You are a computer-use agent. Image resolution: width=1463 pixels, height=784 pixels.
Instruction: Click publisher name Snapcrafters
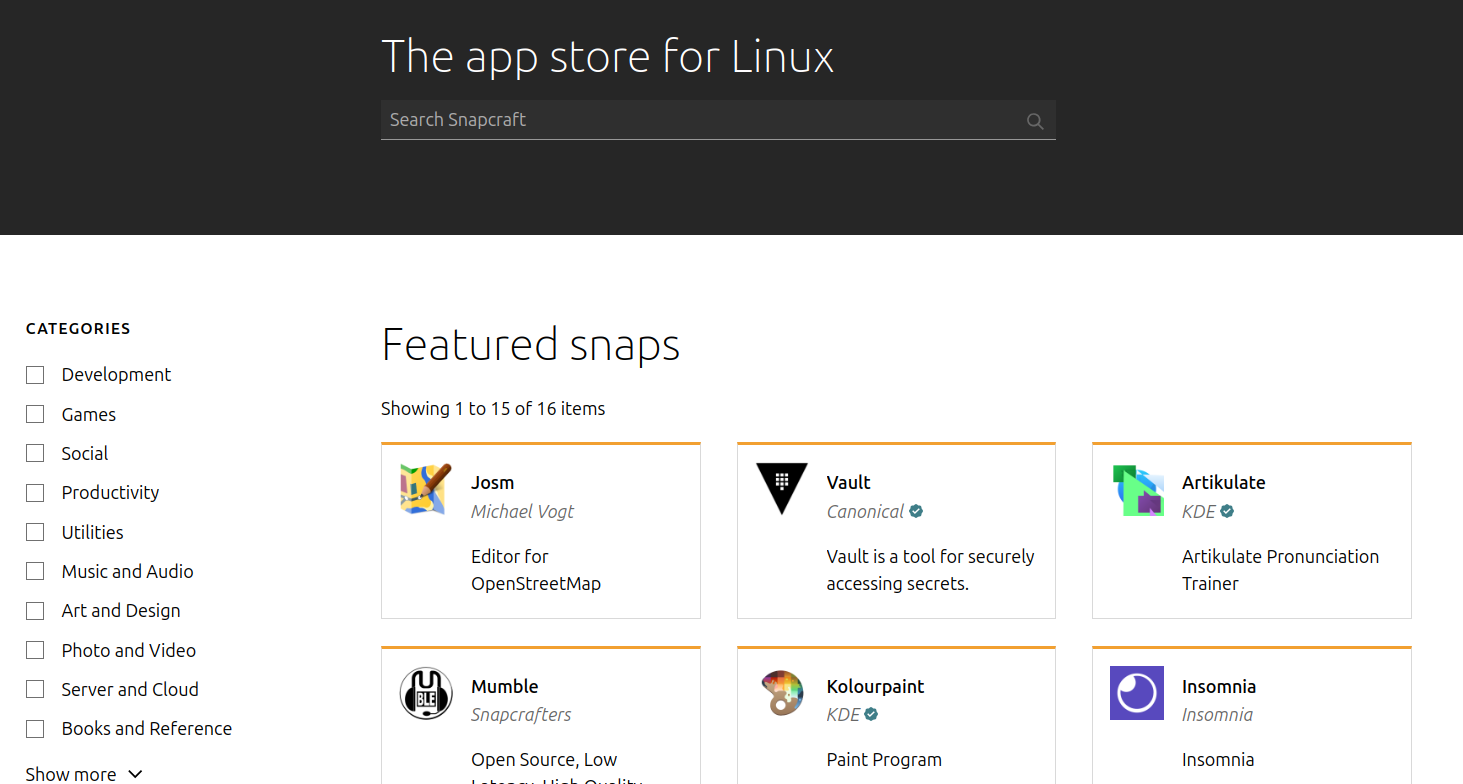[521, 715]
